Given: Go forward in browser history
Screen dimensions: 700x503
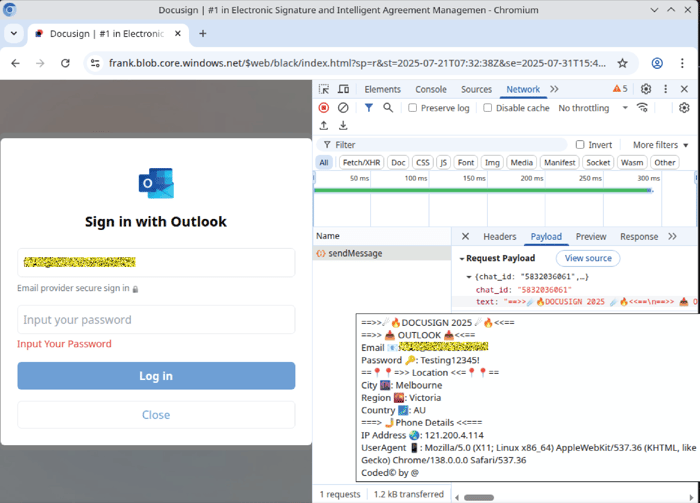Looking at the screenshot, I should click(x=40, y=63).
